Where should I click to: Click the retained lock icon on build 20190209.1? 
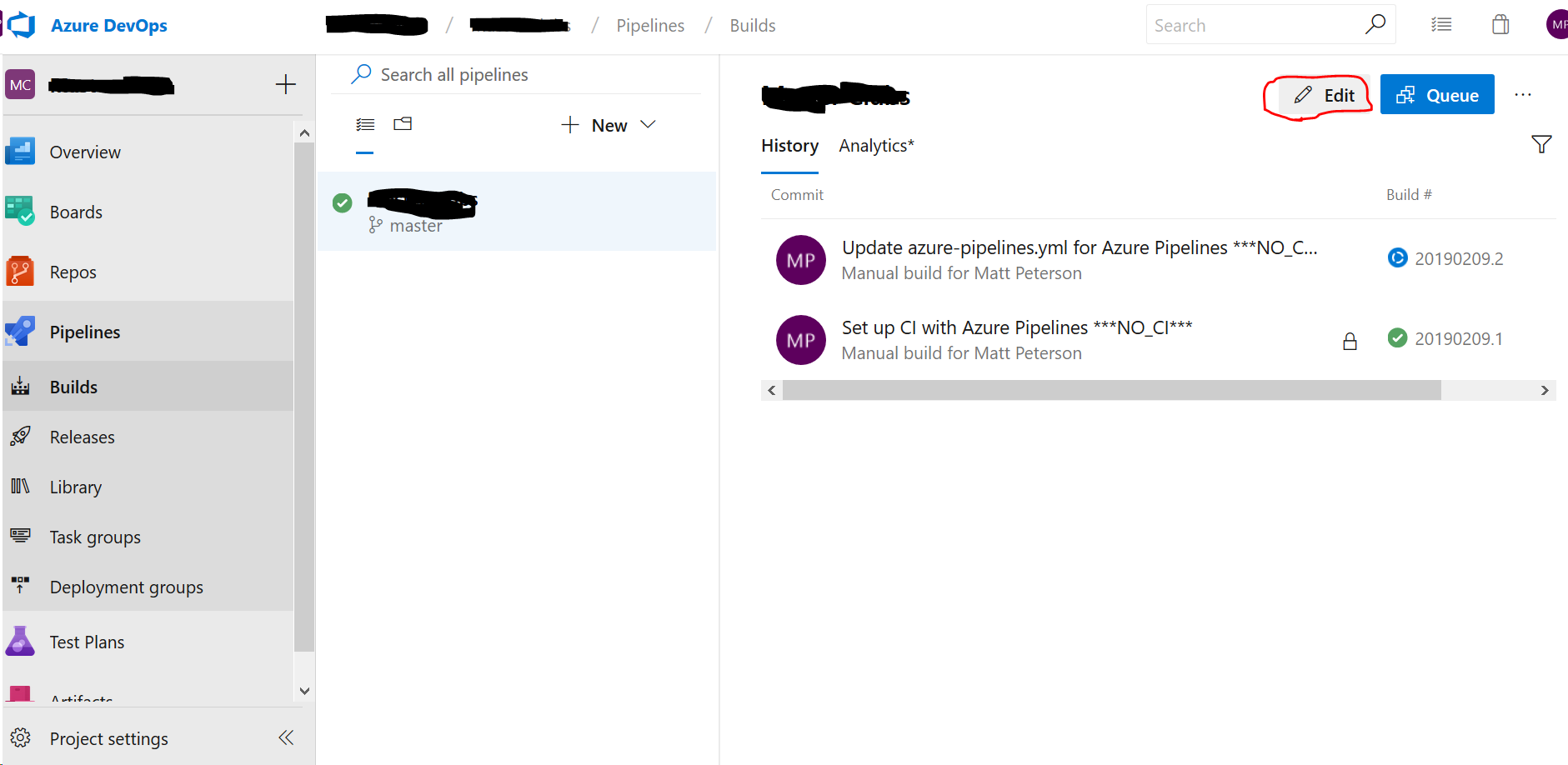pyautogui.click(x=1350, y=341)
